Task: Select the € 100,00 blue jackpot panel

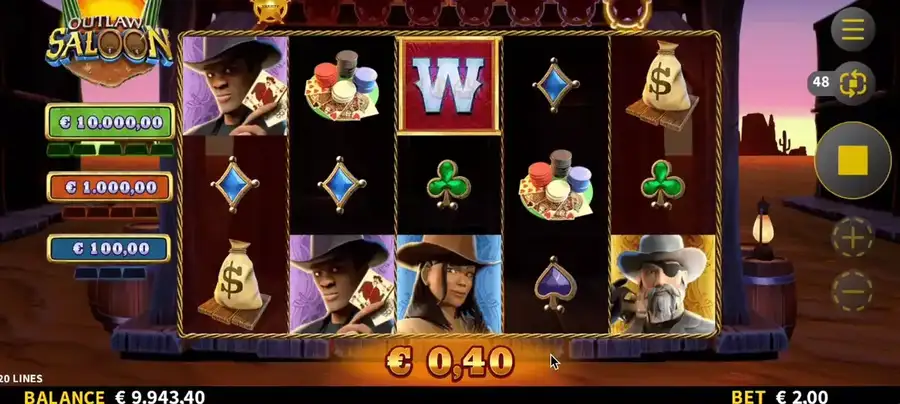Action: click(x=109, y=248)
